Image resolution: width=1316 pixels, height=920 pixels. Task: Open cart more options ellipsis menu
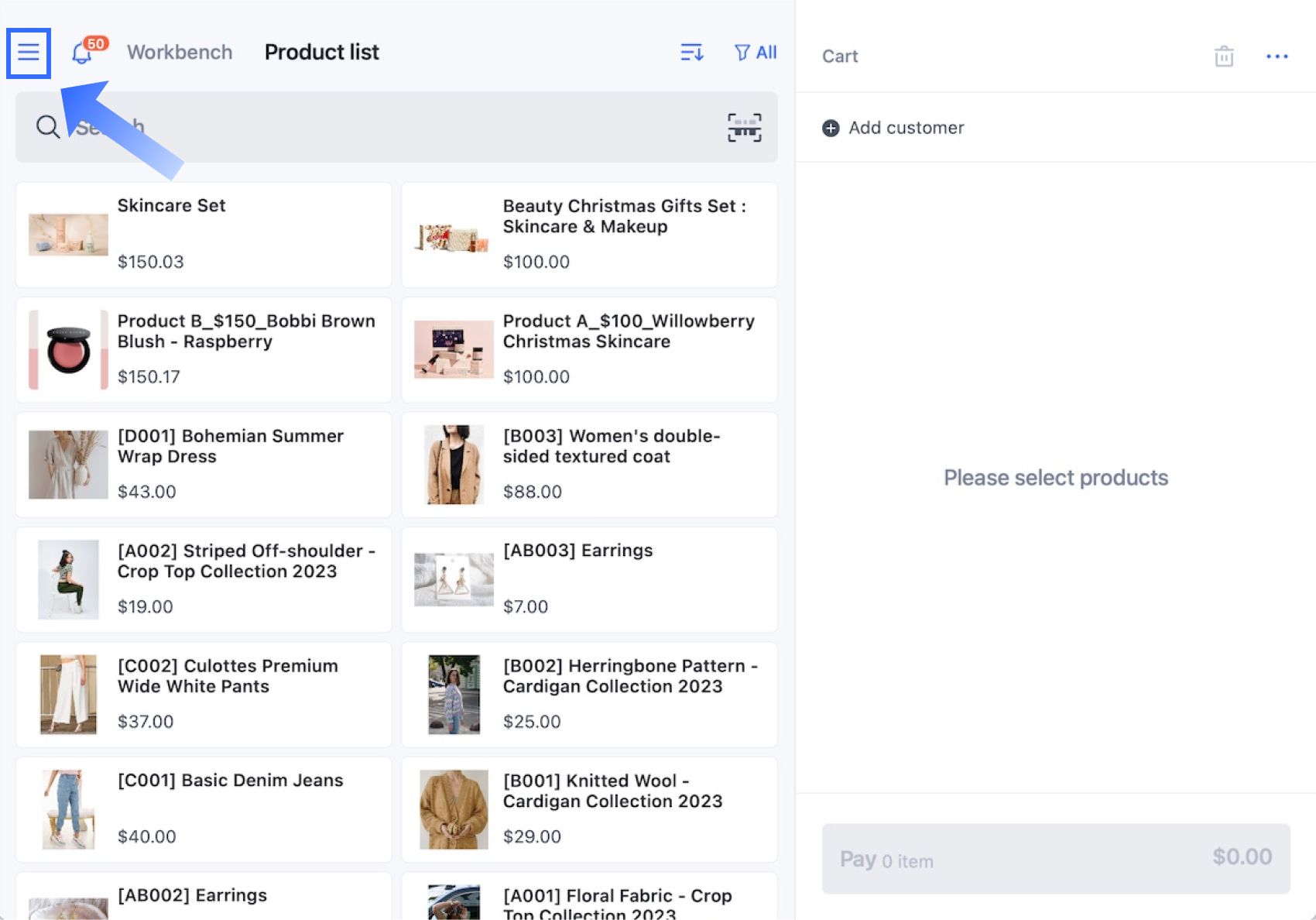tap(1277, 57)
